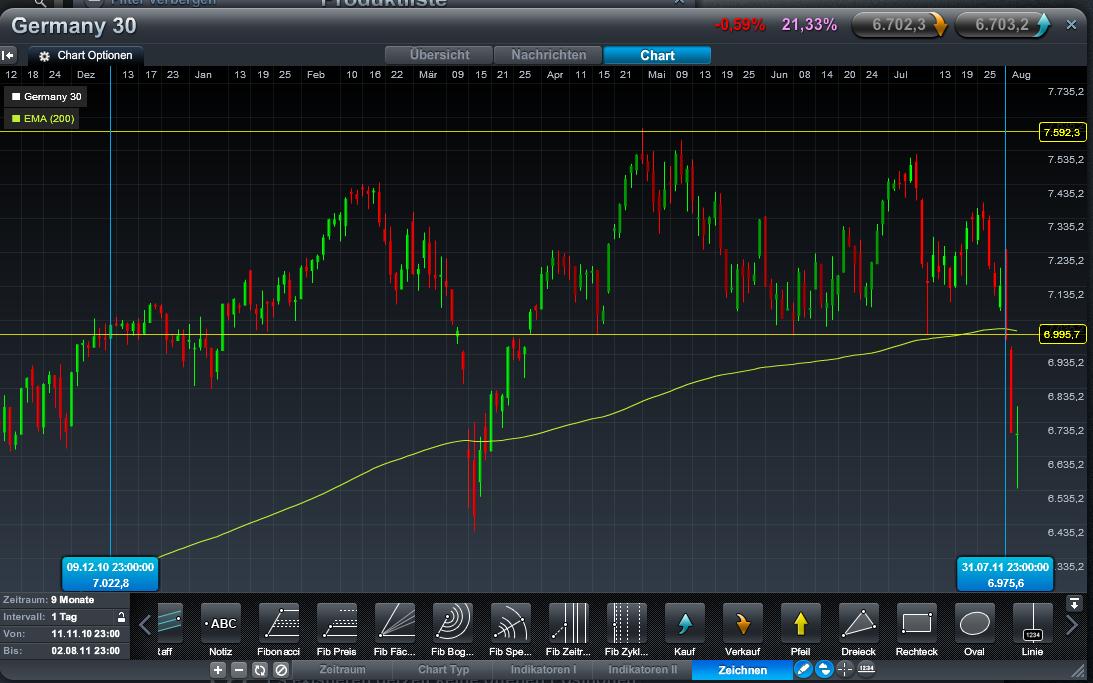
Task: Collapse side panel with left-arrow button
Action: pos(8,55)
